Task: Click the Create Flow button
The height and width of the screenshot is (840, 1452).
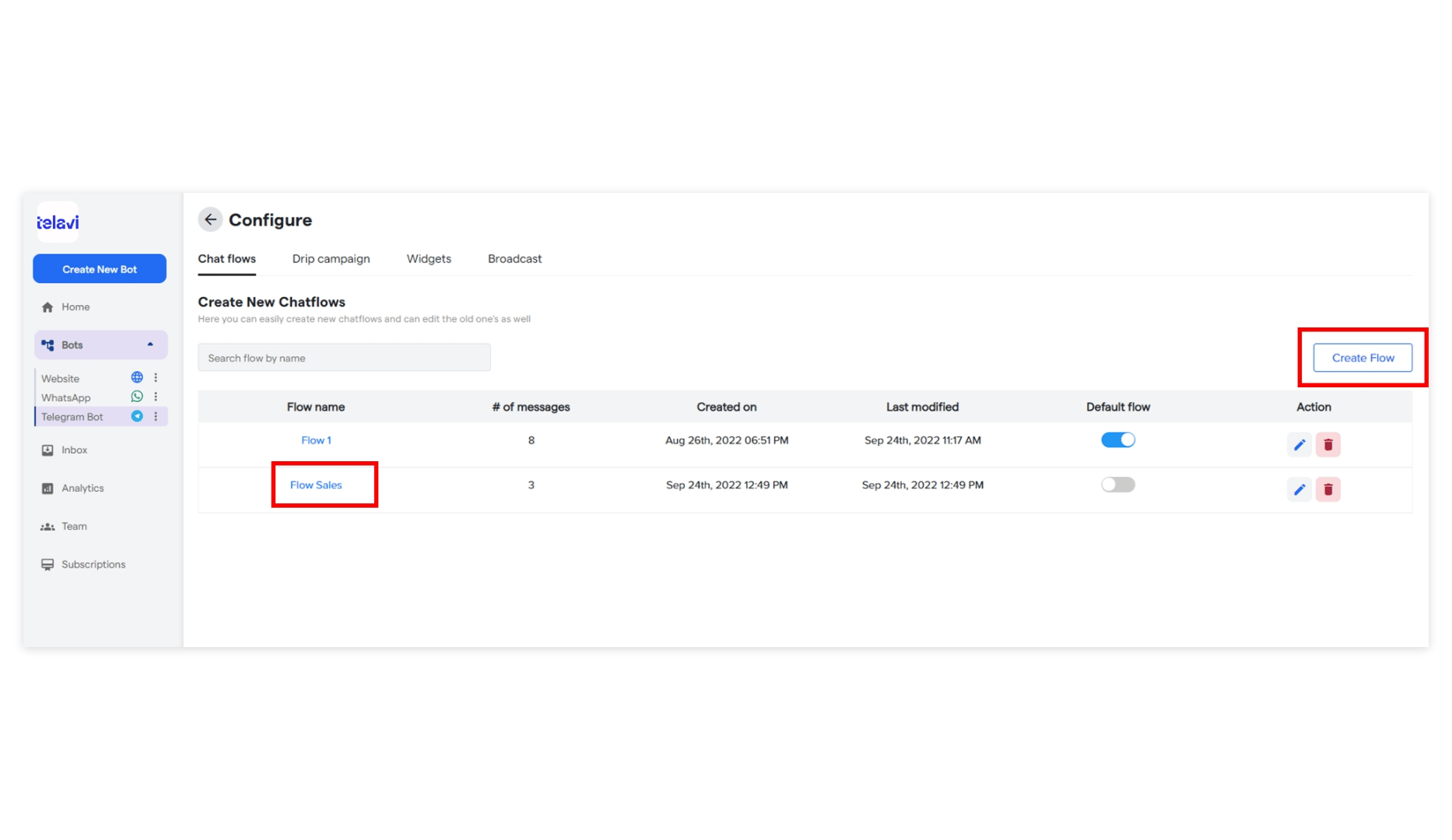Action: [x=1363, y=358]
